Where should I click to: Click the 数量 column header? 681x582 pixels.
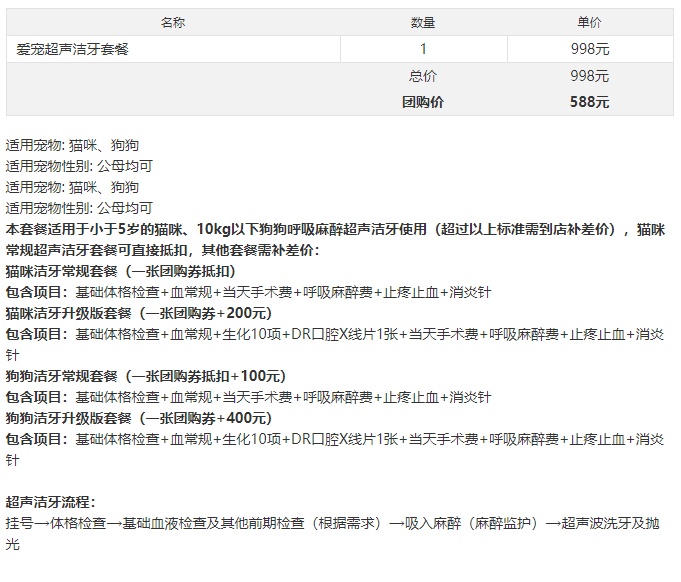tap(423, 22)
